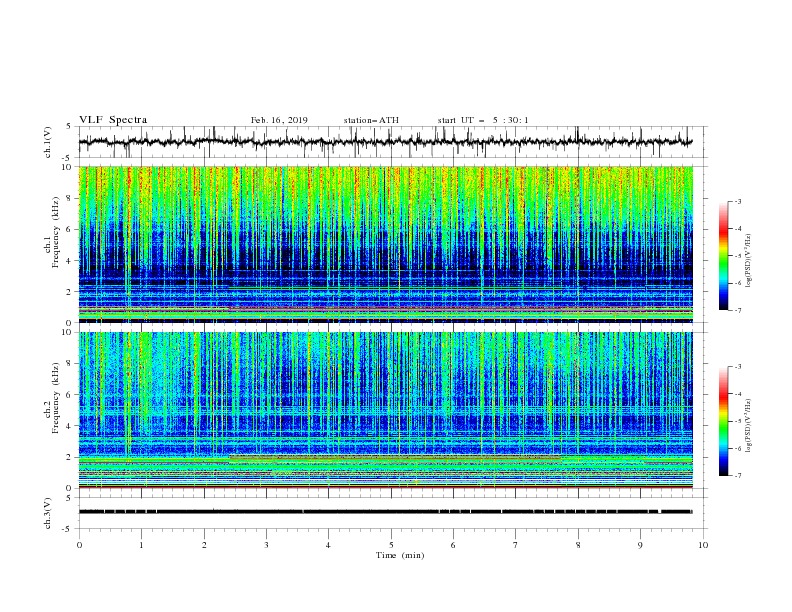Click the 'VLF Spectra' title text
This screenshot has height=612, width=792.
pyautogui.click(x=113, y=120)
